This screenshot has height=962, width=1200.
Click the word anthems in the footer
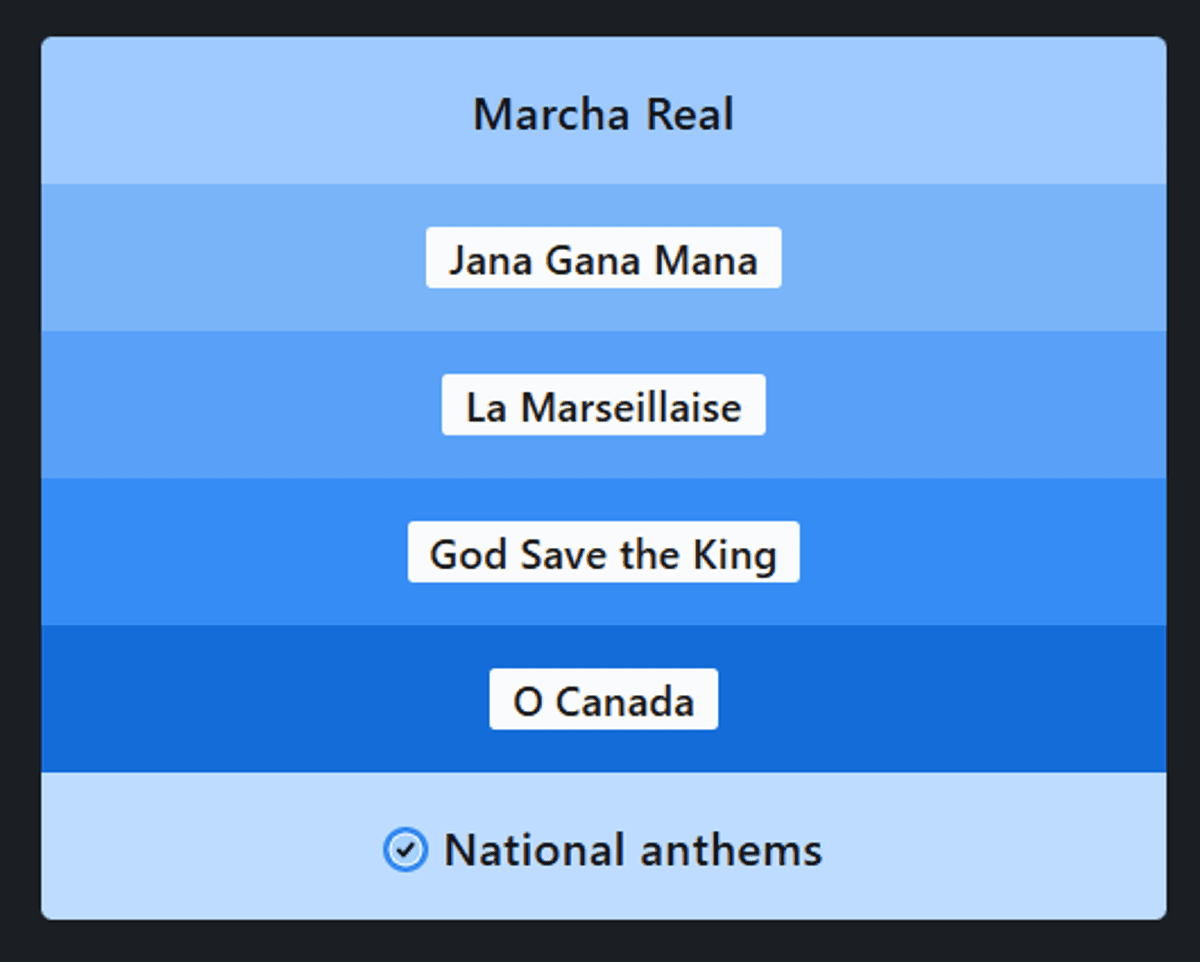[730, 850]
